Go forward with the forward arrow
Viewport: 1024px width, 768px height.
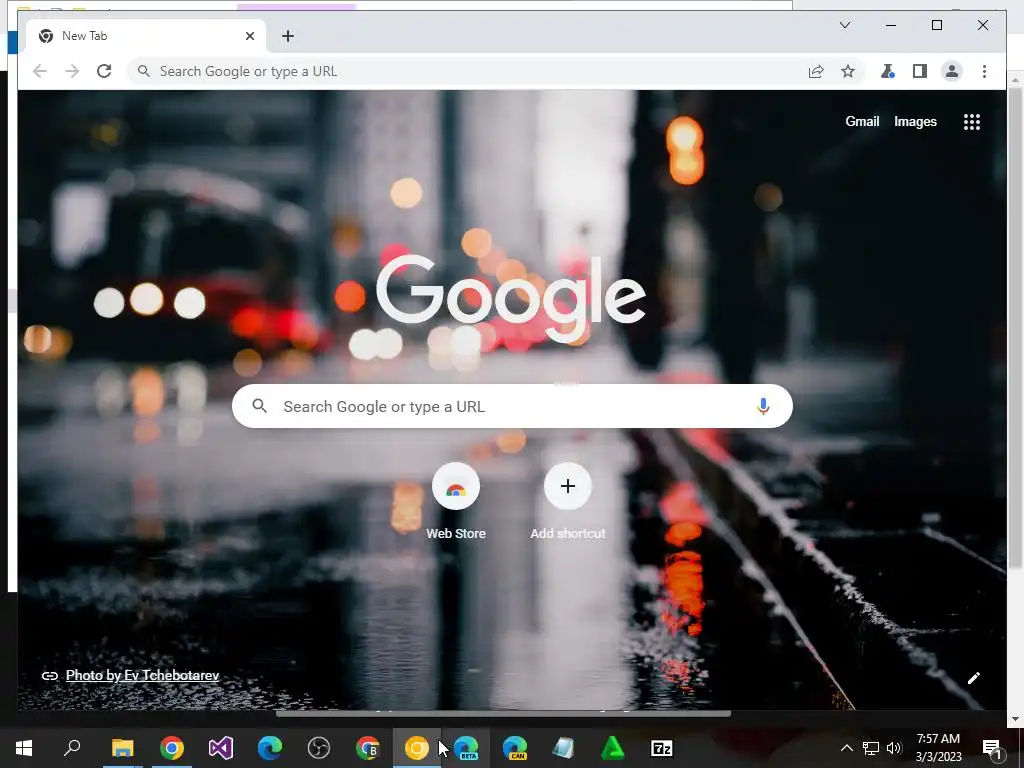coord(72,71)
